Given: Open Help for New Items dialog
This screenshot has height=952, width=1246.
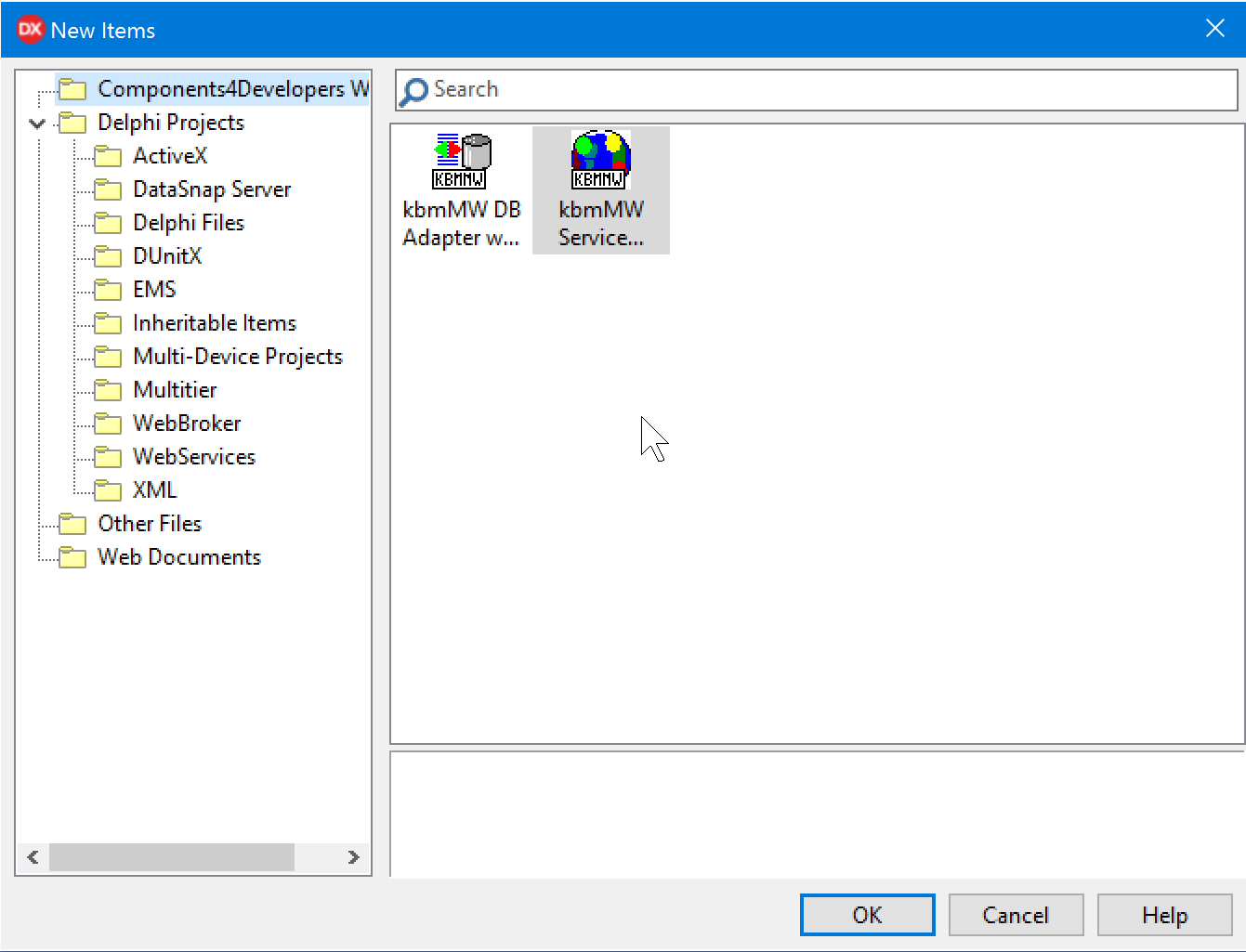Looking at the screenshot, I should 1164,915.
